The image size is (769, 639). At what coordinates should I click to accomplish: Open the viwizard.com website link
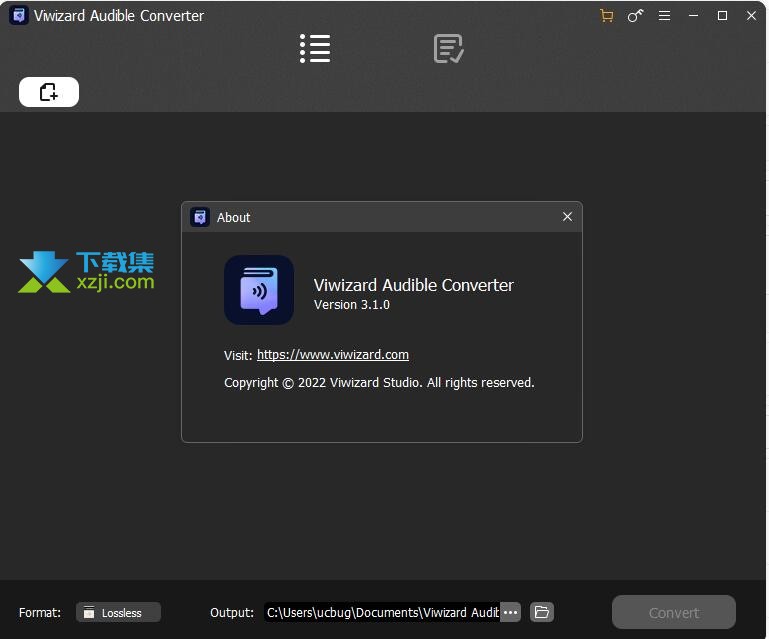(333, 355)
